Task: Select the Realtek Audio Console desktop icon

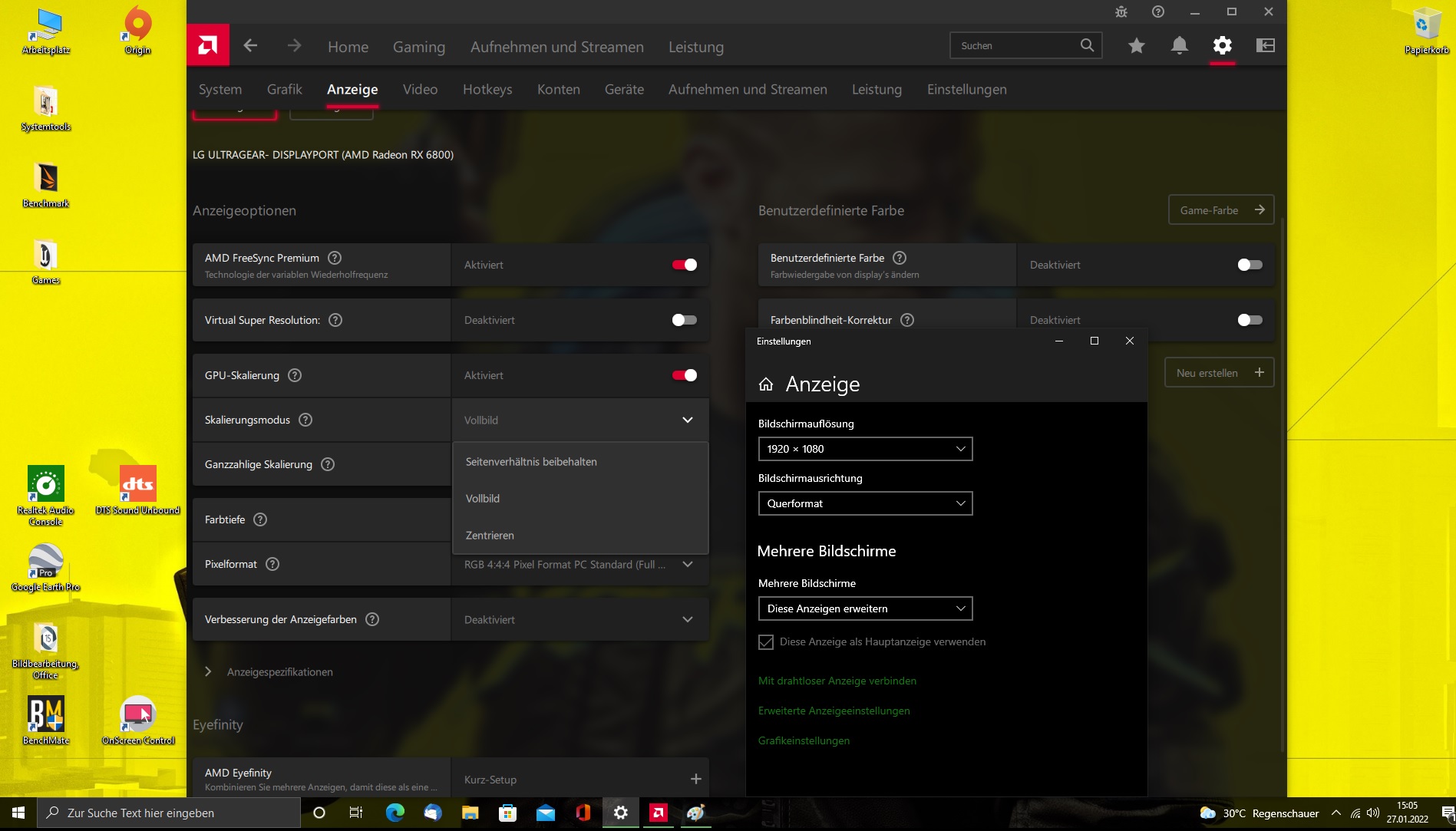Action: 46,496
